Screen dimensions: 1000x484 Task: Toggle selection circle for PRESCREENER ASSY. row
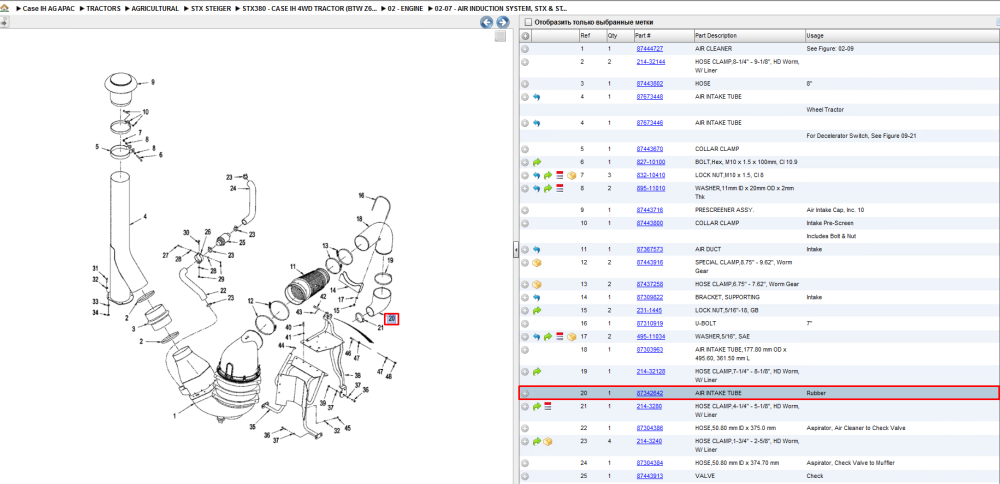(526, 210)
